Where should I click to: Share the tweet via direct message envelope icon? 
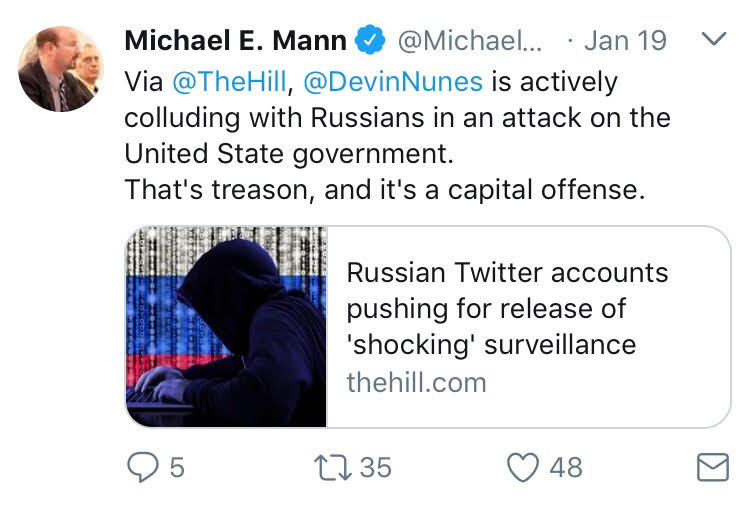[713, 467]
